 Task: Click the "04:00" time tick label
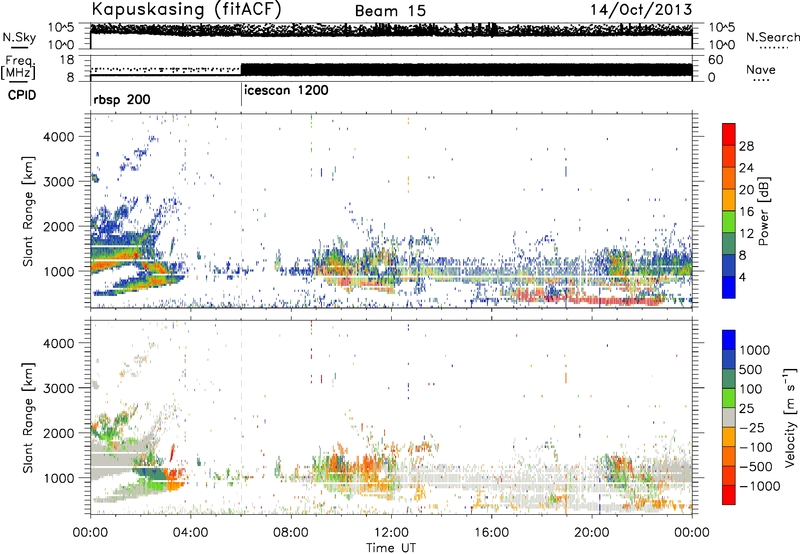[190, 533]
